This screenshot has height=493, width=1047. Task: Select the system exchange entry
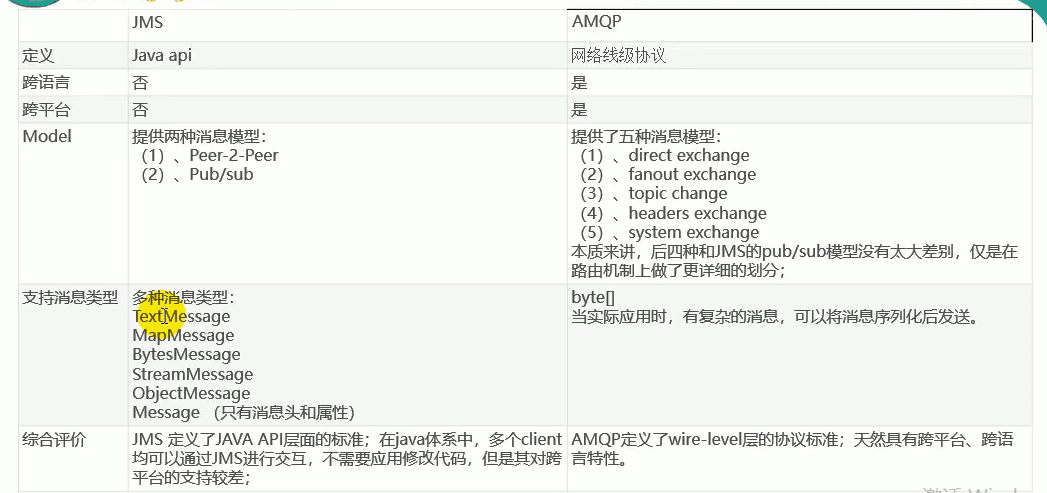coord(693,233)
